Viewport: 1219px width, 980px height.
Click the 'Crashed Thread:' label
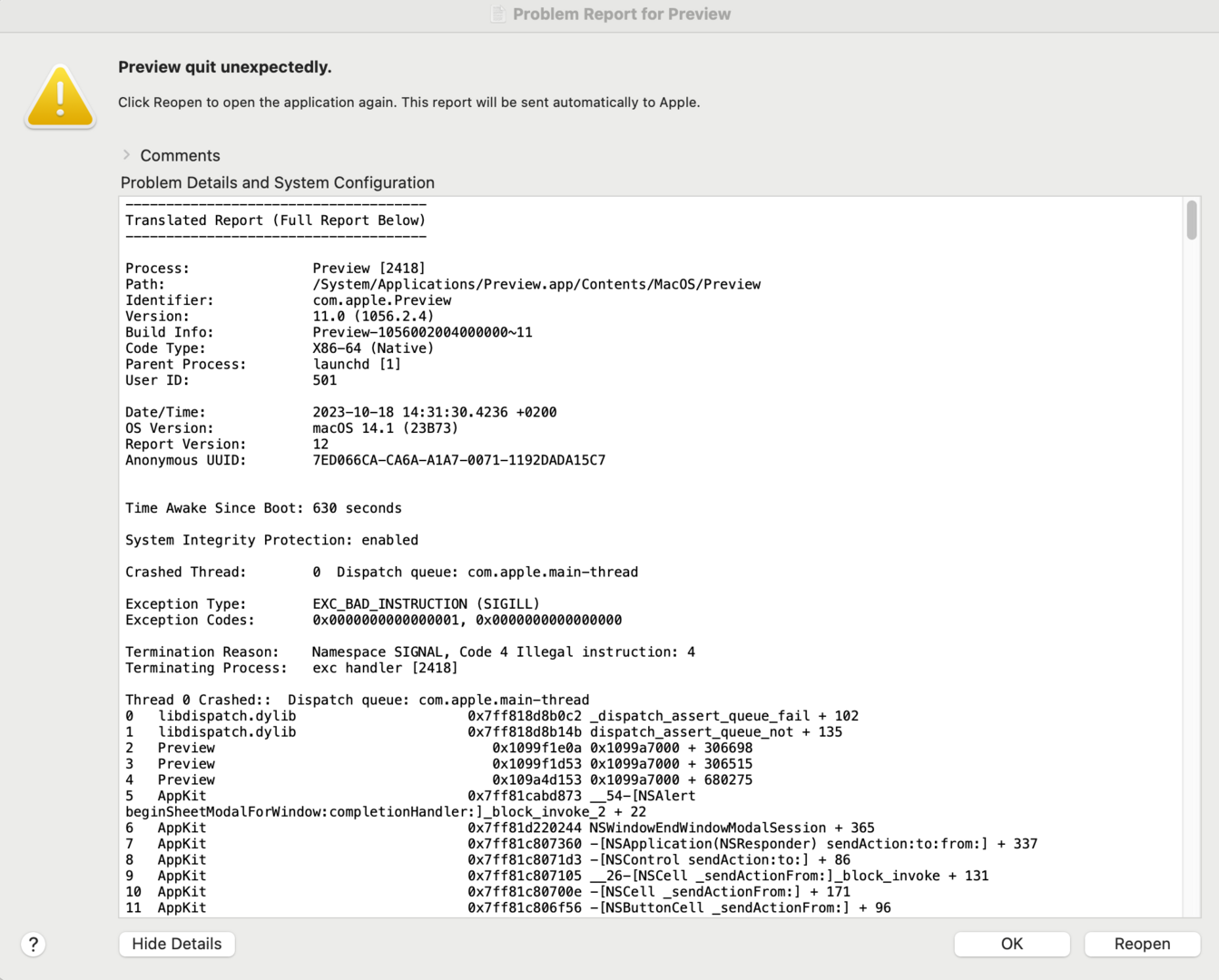pos(186,572)
